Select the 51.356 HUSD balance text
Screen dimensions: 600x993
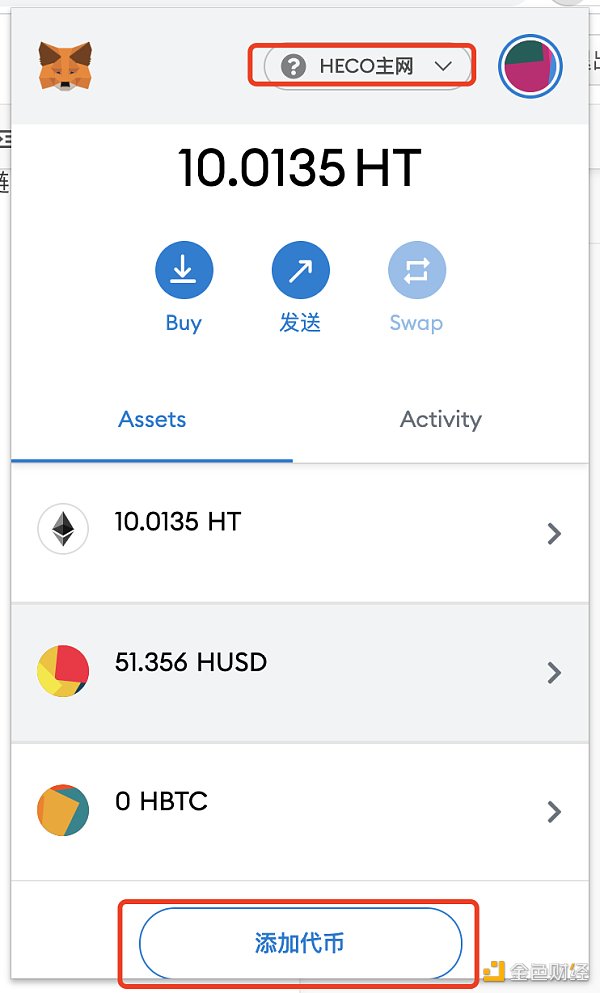191,662
